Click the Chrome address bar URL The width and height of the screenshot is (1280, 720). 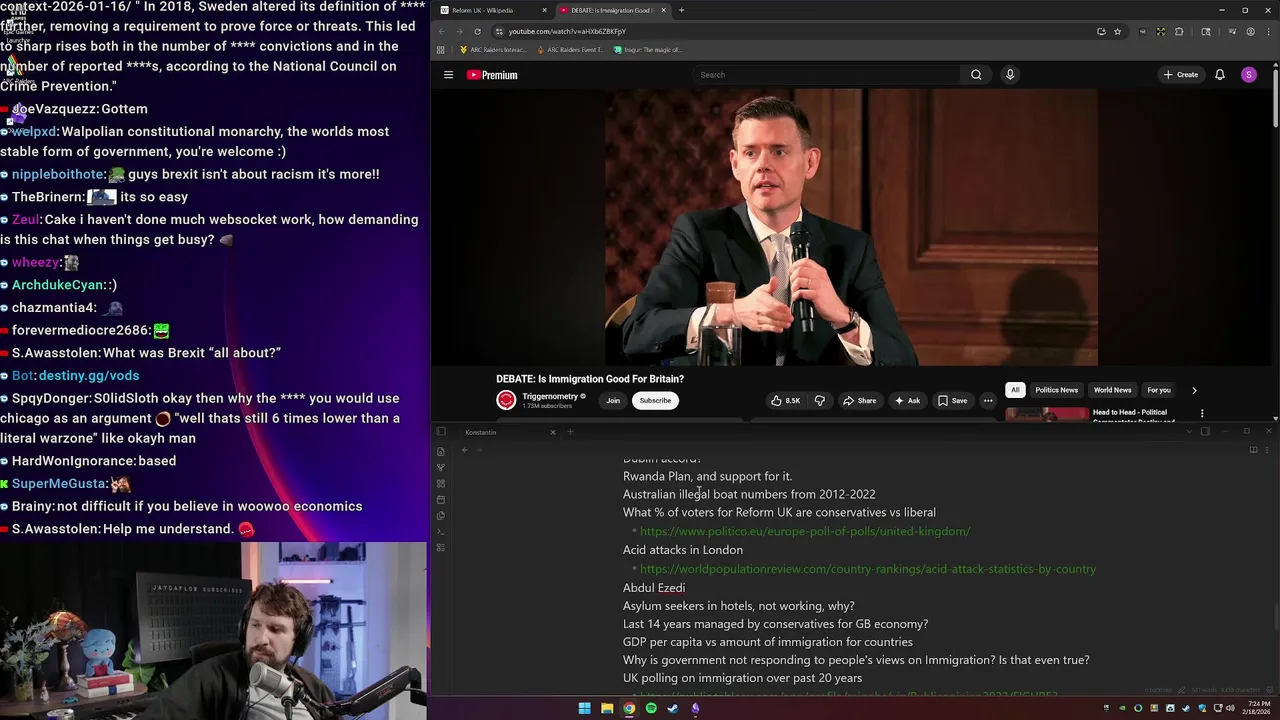pos(567,31)
